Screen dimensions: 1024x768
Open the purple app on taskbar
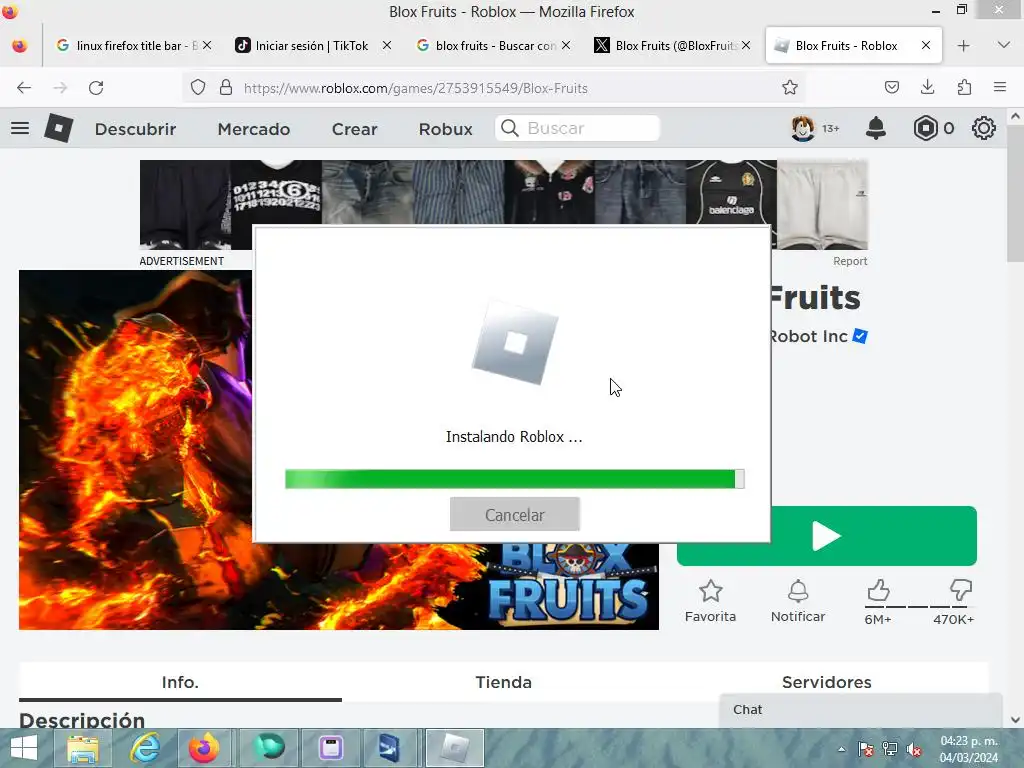point(330,748)
